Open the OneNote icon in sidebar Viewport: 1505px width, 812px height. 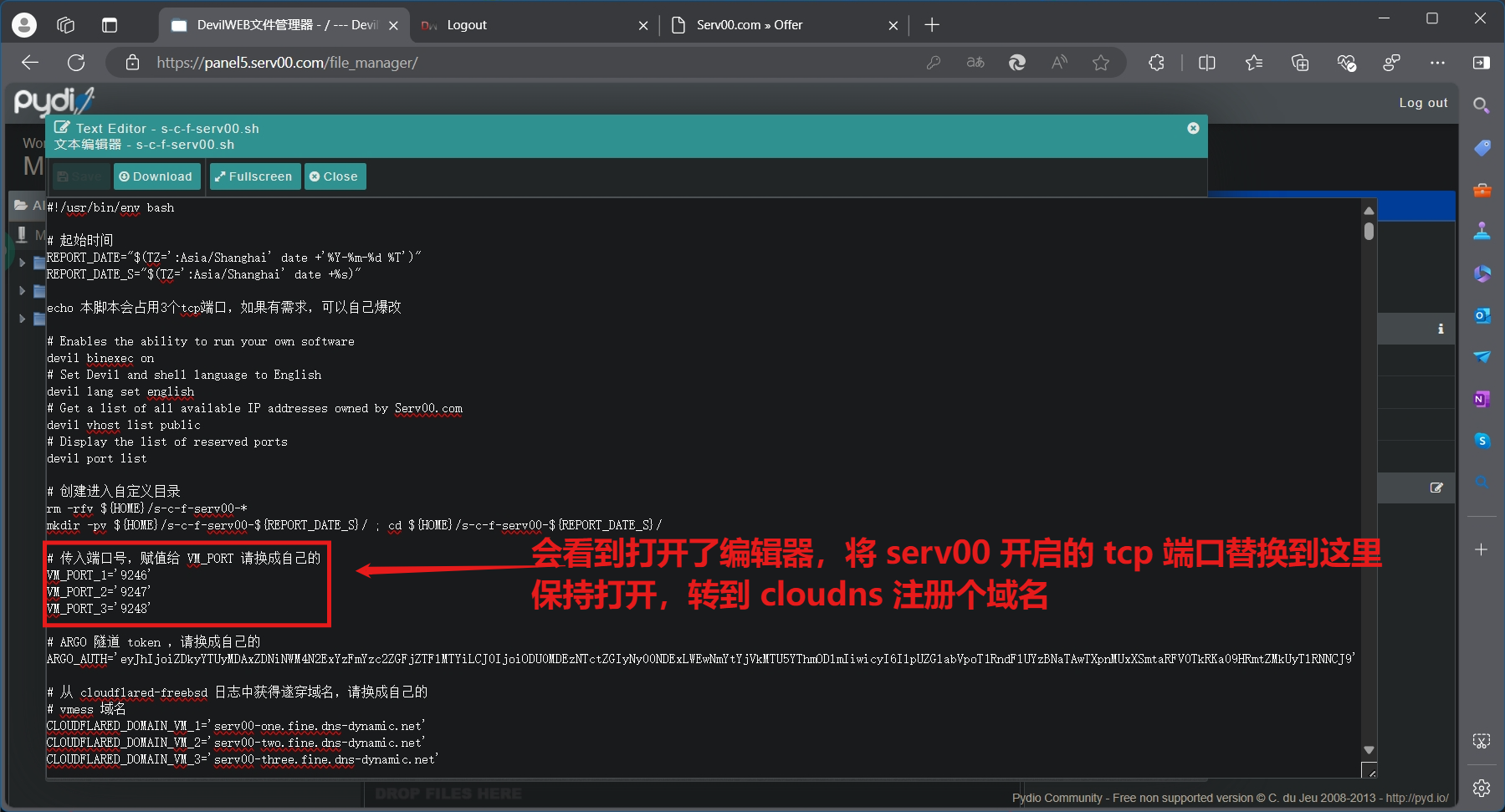(1482, 399)
